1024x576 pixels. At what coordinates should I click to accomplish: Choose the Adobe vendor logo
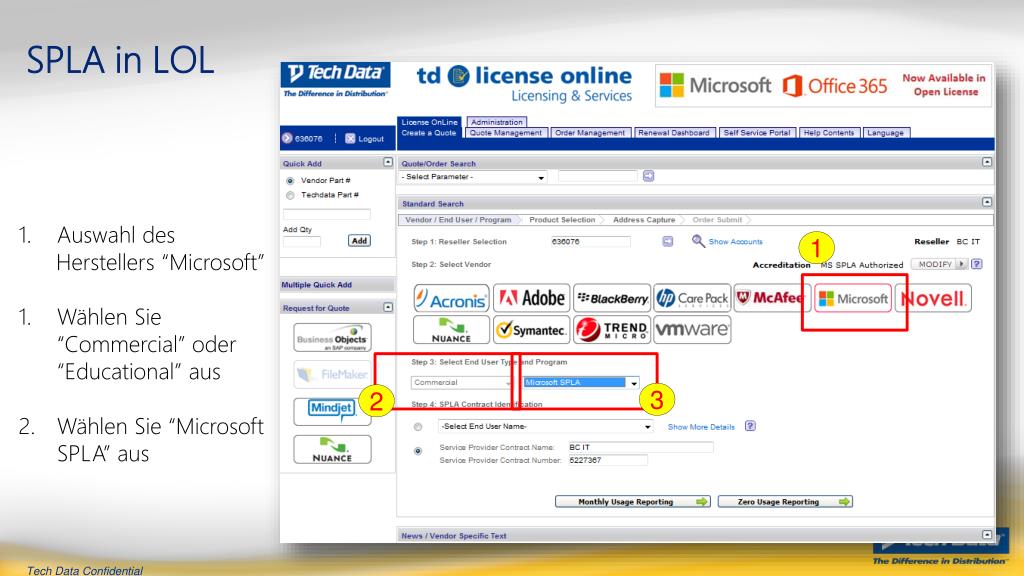pos(532,298)
